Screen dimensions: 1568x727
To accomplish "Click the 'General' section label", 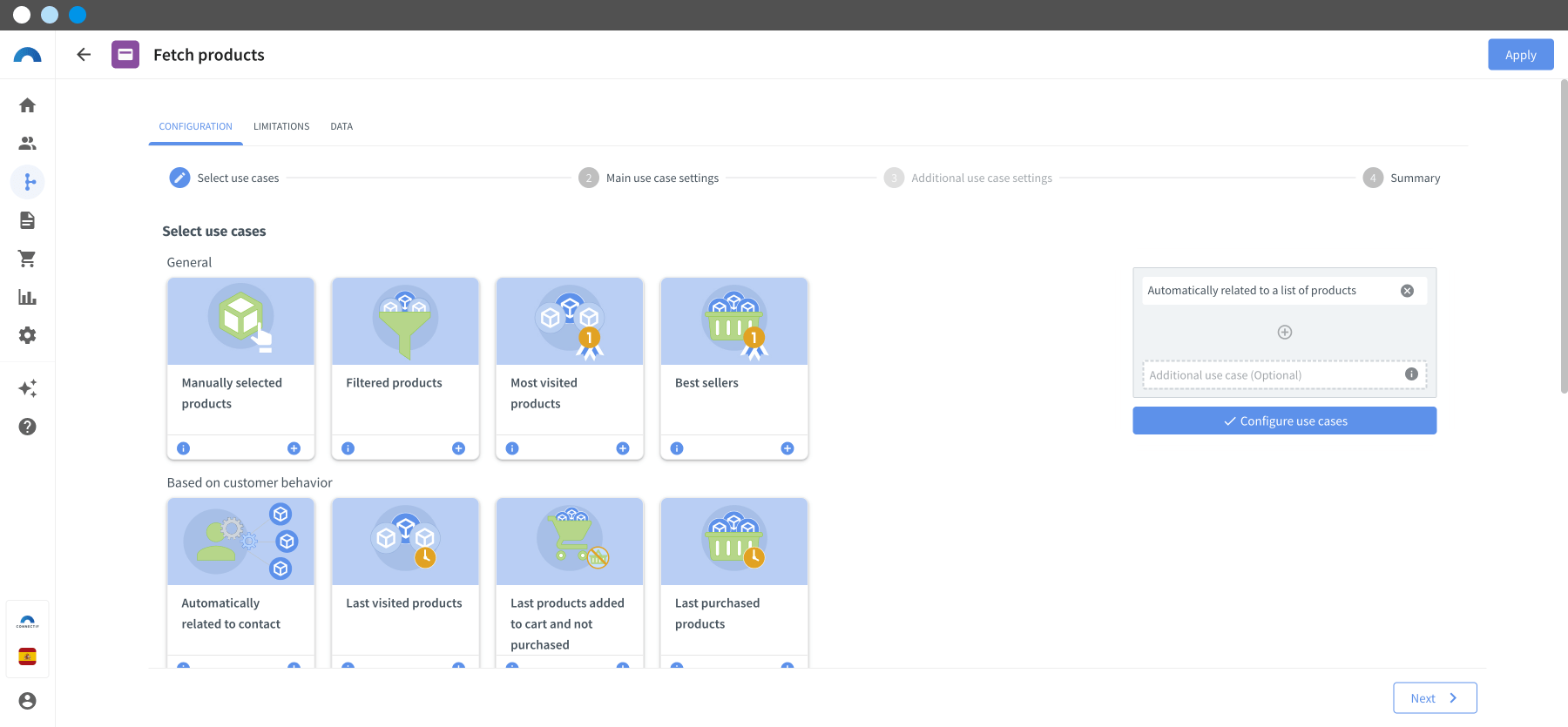I will pyautogui.click(x=189, y=262).
